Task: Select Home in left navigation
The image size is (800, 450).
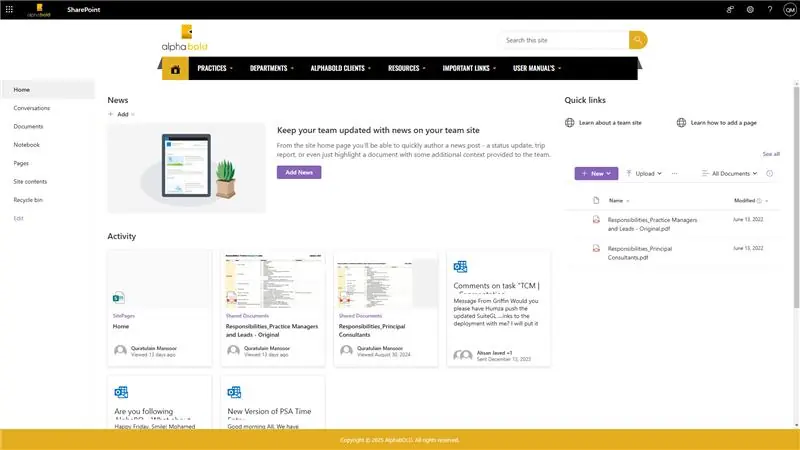Action: [47, 89]
